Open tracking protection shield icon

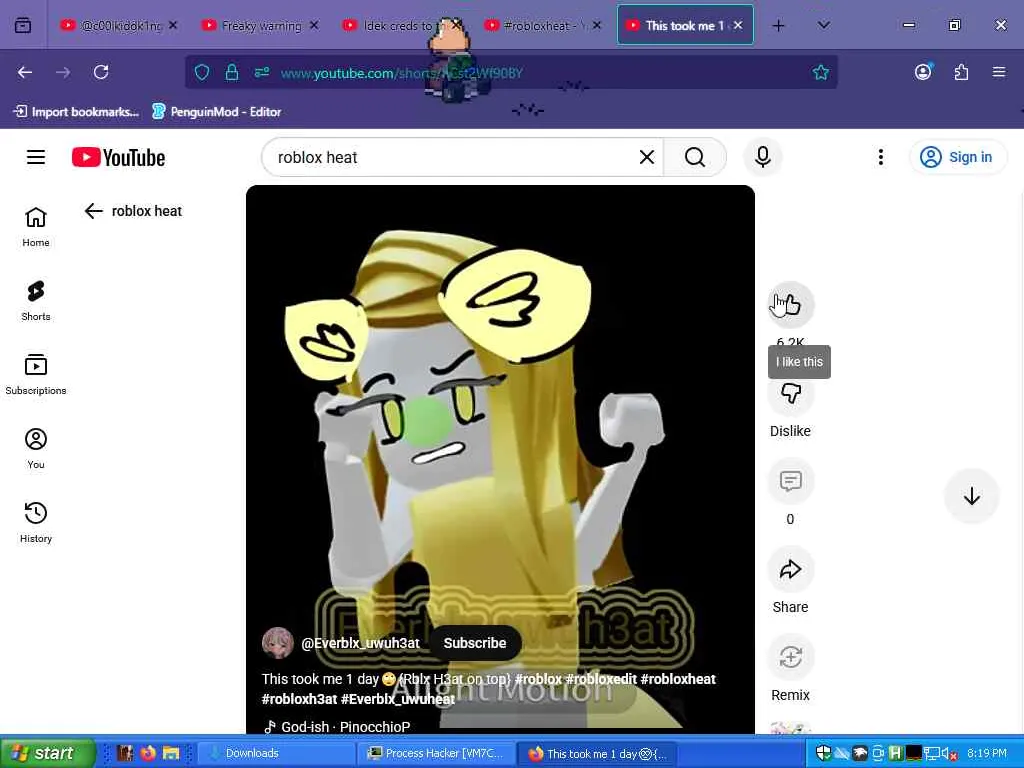point(202,72)
